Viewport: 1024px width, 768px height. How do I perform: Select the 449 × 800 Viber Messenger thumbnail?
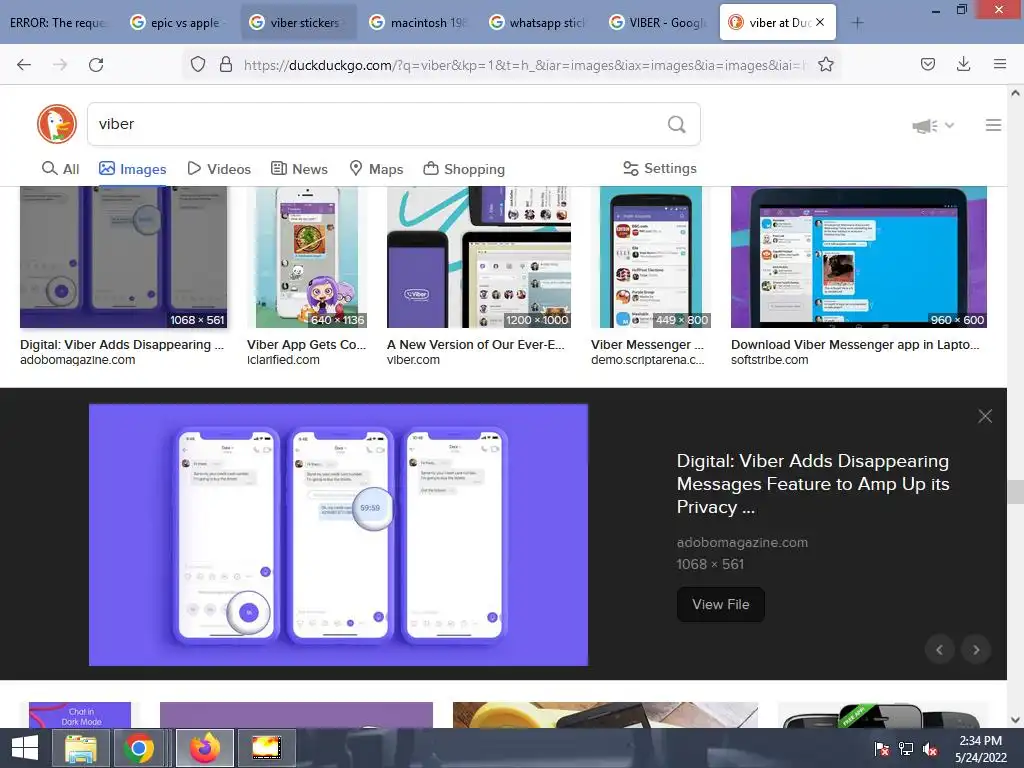[x=650, y=257]
